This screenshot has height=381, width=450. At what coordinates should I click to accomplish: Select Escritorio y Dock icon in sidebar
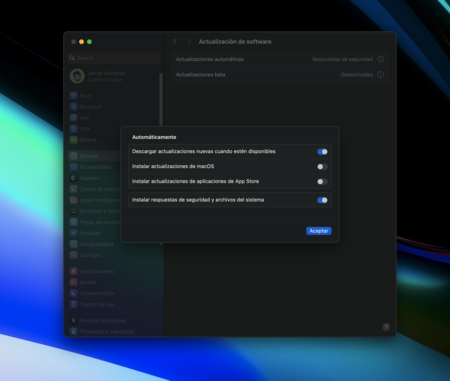tap(74, 211)
